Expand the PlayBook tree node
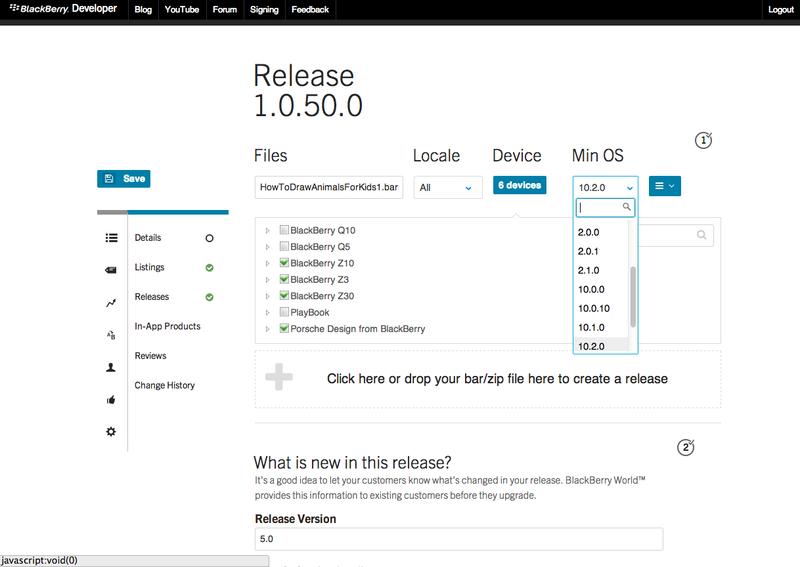This screenshot has width=800, height=567. [267, 312]
